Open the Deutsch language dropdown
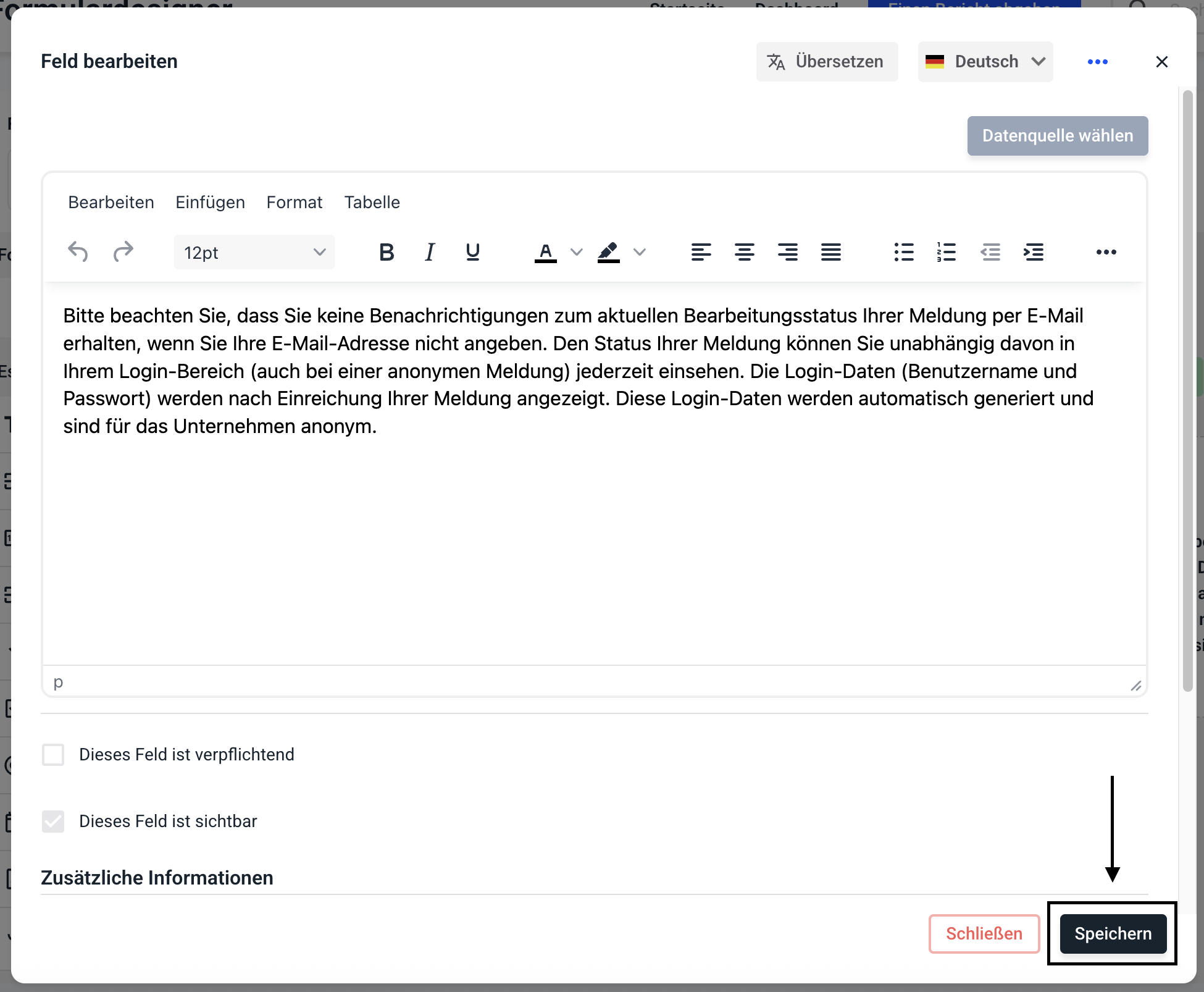The image size is (1204, 992). click(985, 62)
